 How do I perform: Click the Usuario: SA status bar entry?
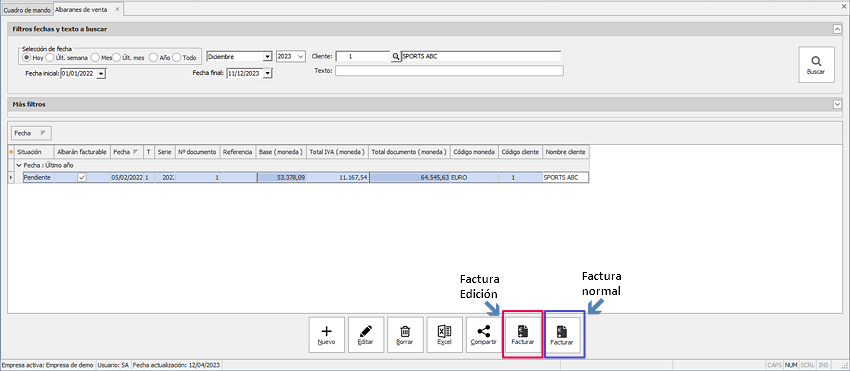(x=113, y=365)
